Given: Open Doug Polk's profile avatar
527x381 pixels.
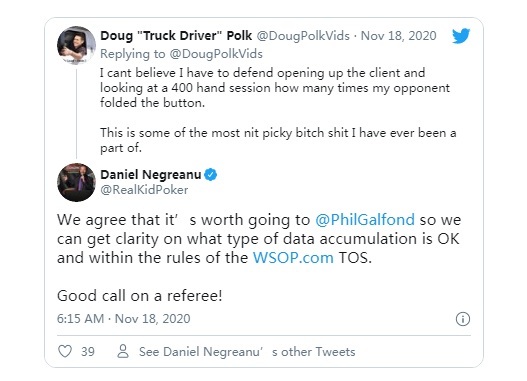Looking at the screenshot, I should (x=76, y=45).
